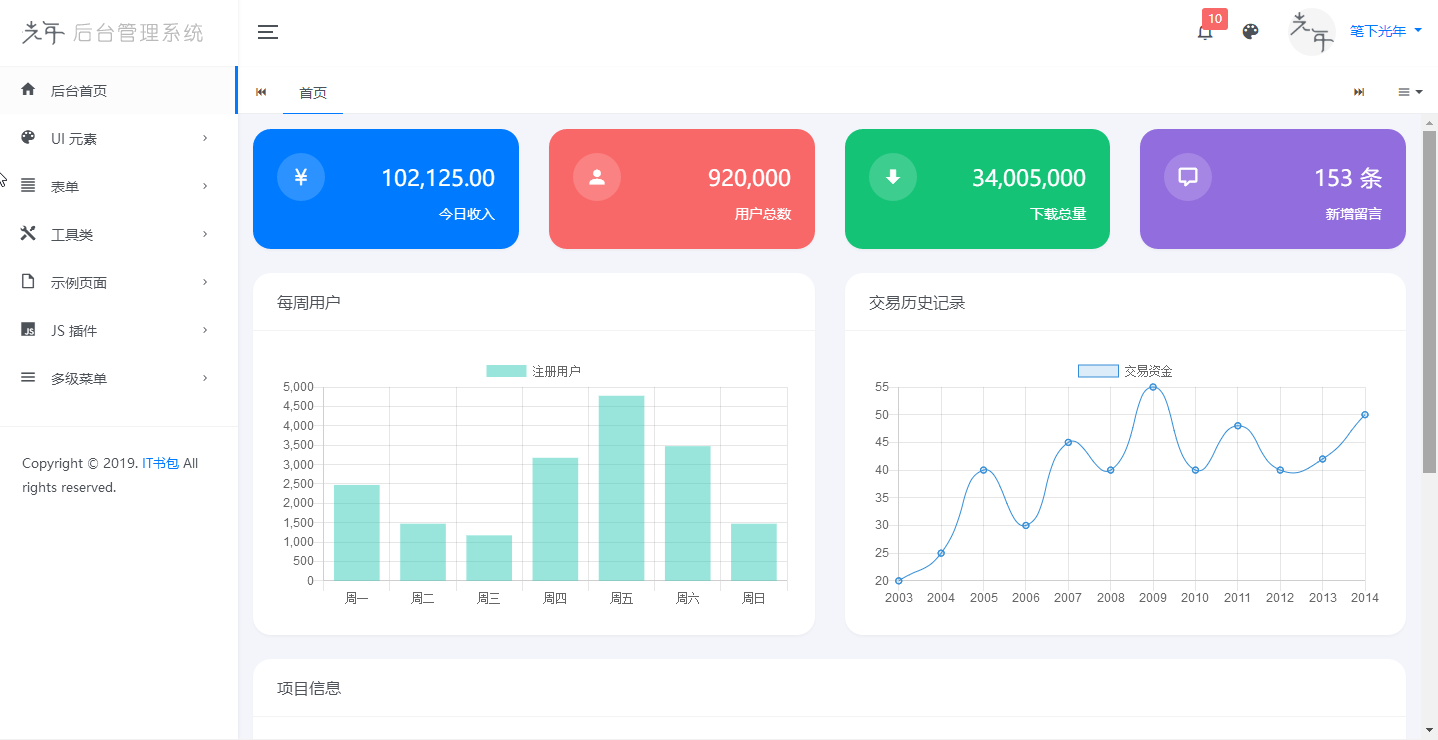The width and height of the screenshot is (1438, 740).
Task: Open the 笔下光年 user dropdown
Action: pos(1385,32)
